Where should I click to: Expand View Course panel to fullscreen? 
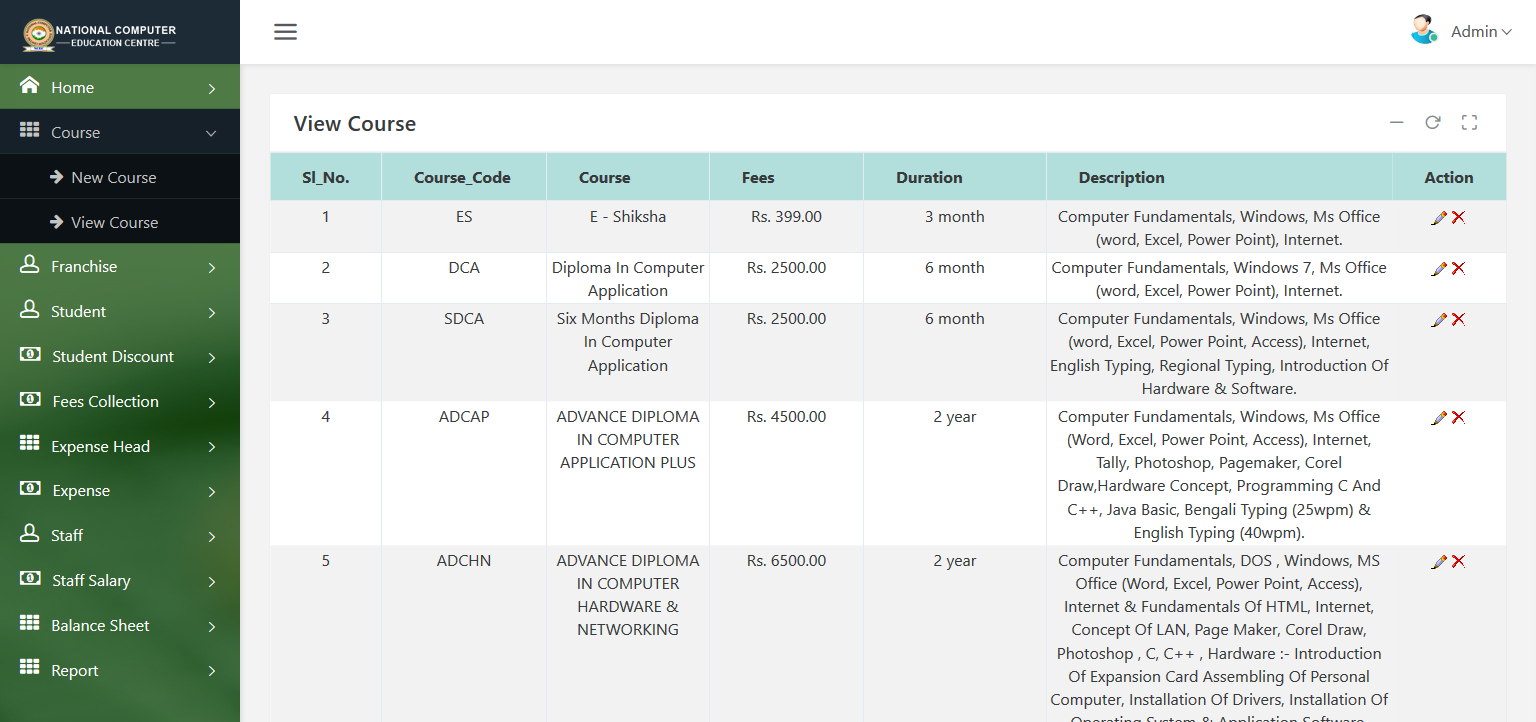(x=1469, y=122)
